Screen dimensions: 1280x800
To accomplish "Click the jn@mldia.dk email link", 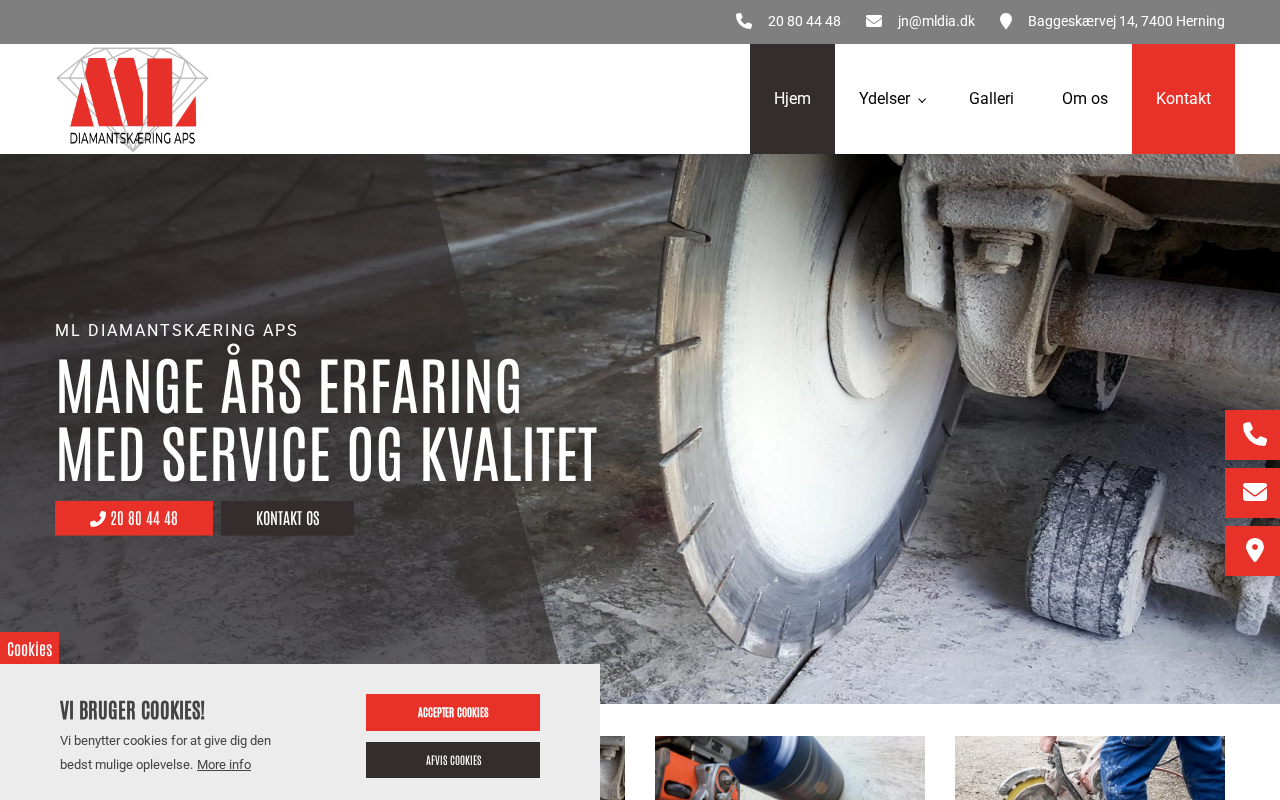I will [936, 21].
